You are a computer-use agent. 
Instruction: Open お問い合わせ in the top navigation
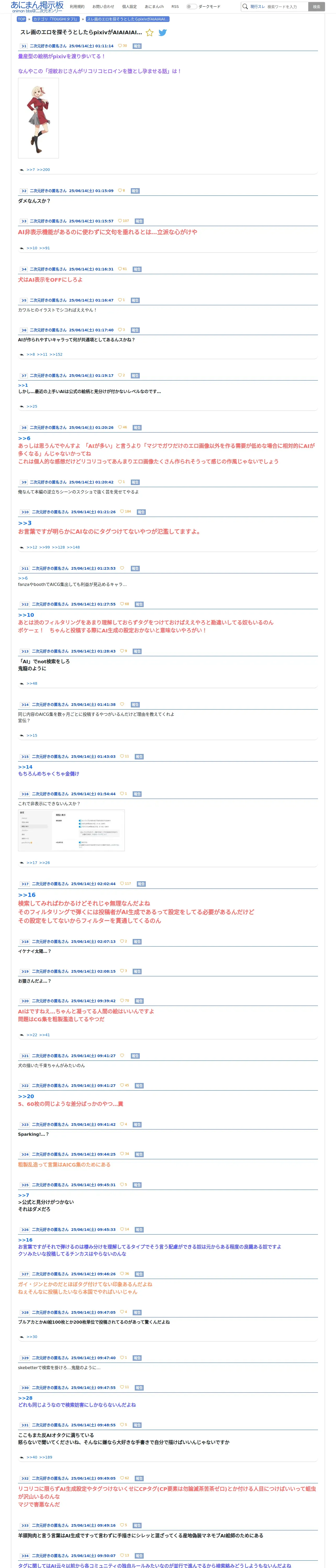(x=103, y=7)
